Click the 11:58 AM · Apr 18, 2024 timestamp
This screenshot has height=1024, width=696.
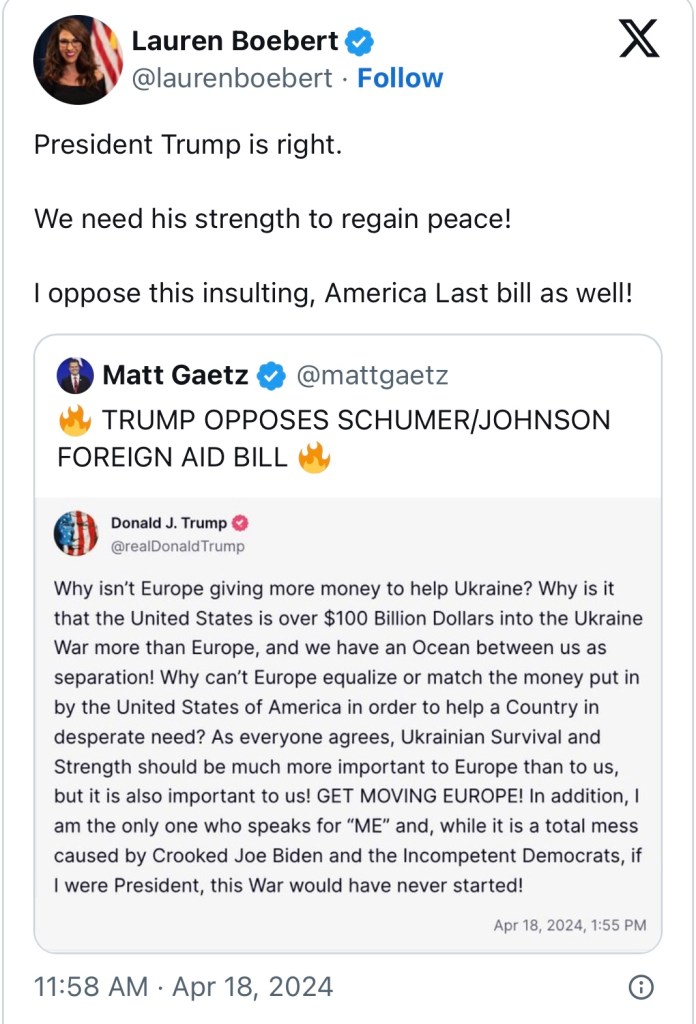click(183, 987)
